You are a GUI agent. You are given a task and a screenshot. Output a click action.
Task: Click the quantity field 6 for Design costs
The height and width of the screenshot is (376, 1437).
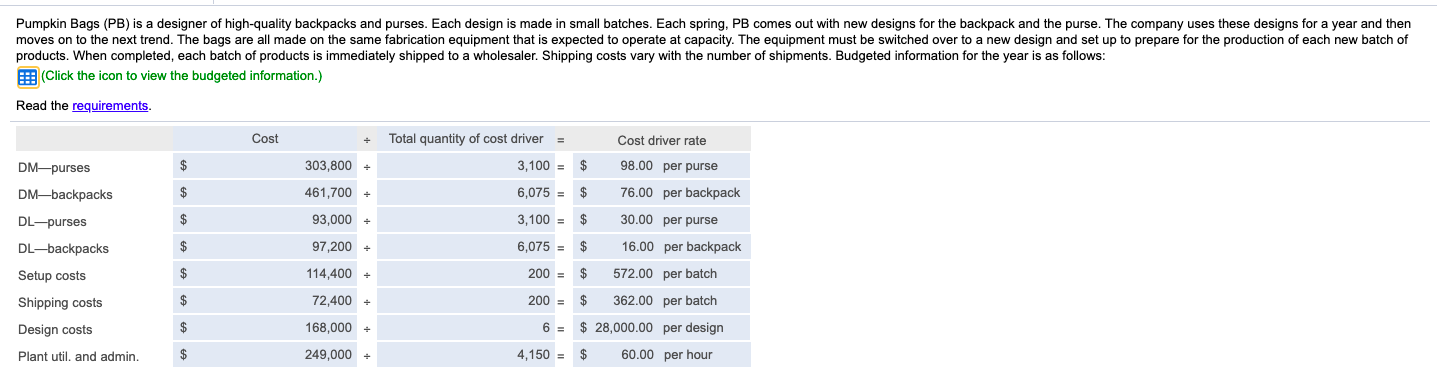coord(465,328)
